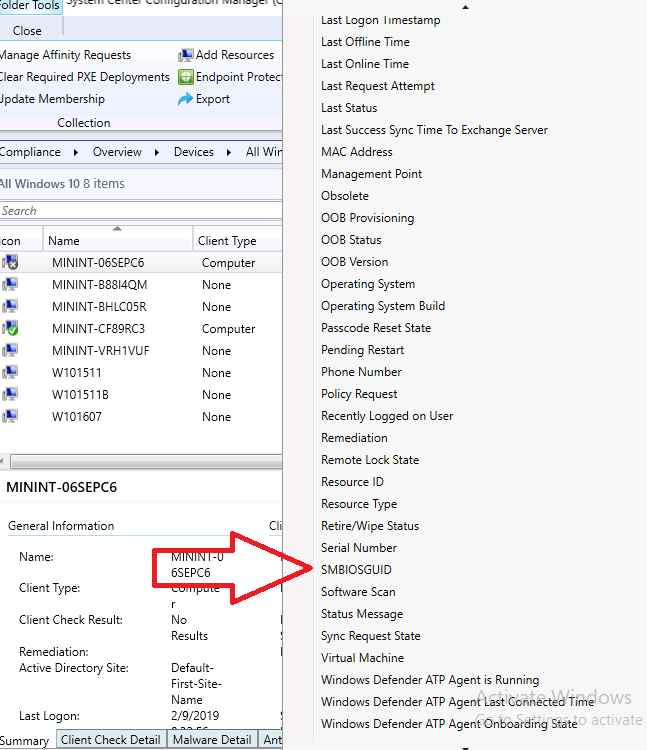Image resolution: width=647 pixels, height=750 pixels.
Task: Click Overview in the breadcrumb
Action: pos(117,152)
